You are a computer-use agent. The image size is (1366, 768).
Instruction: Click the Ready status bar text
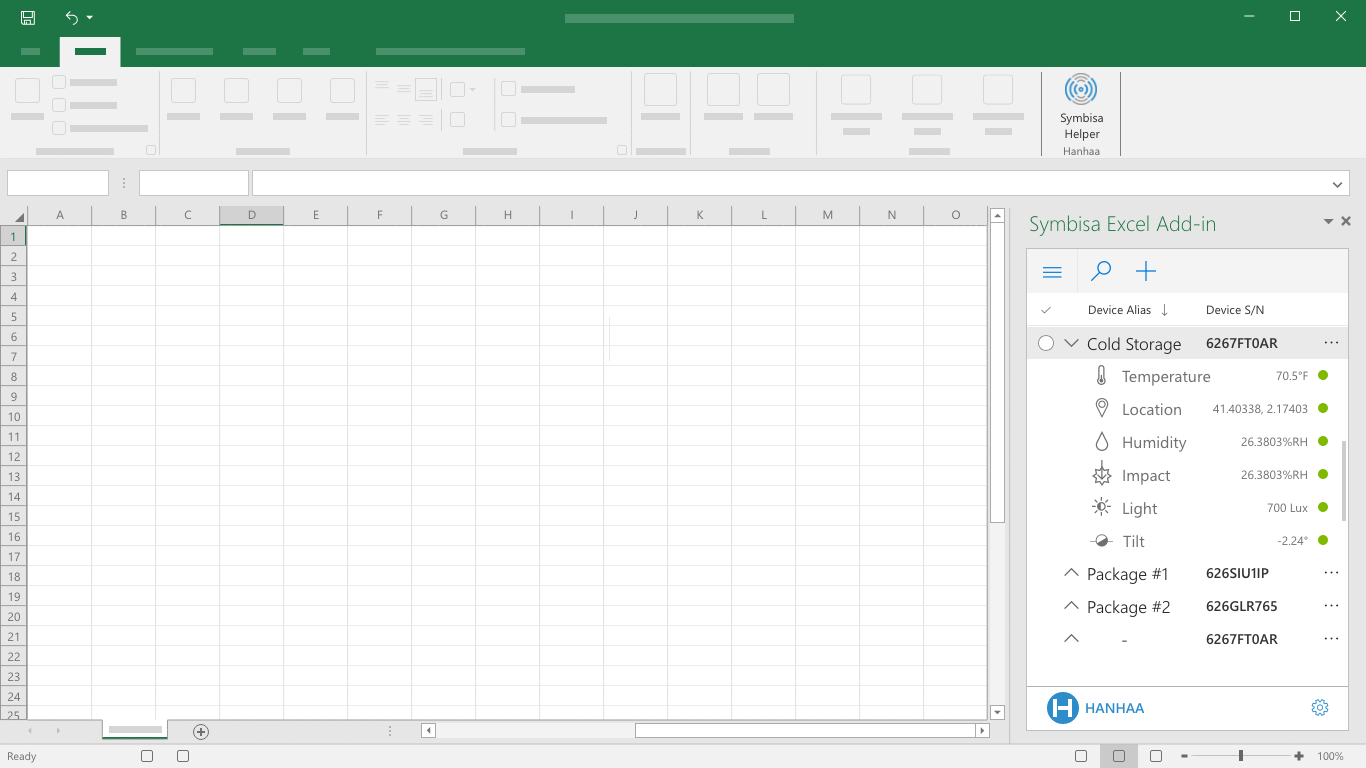pos(22,756)
